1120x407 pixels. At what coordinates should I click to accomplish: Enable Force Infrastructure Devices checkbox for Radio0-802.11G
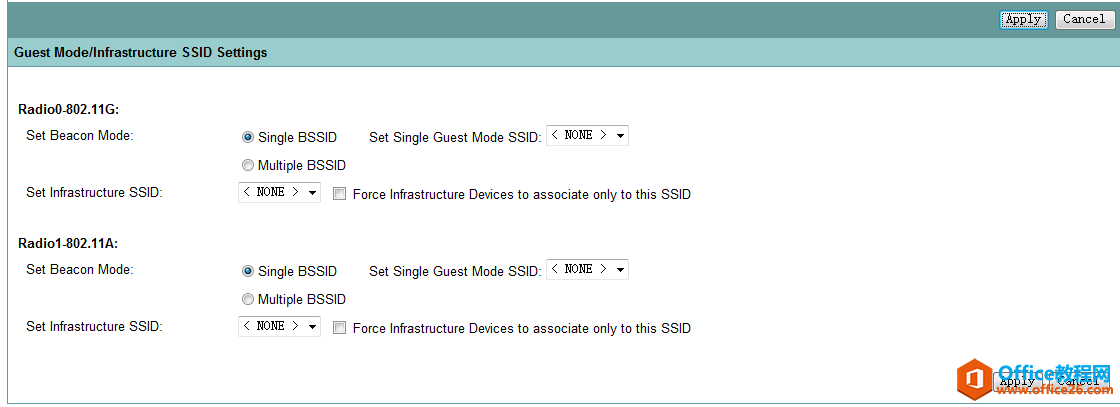[340, 194]
